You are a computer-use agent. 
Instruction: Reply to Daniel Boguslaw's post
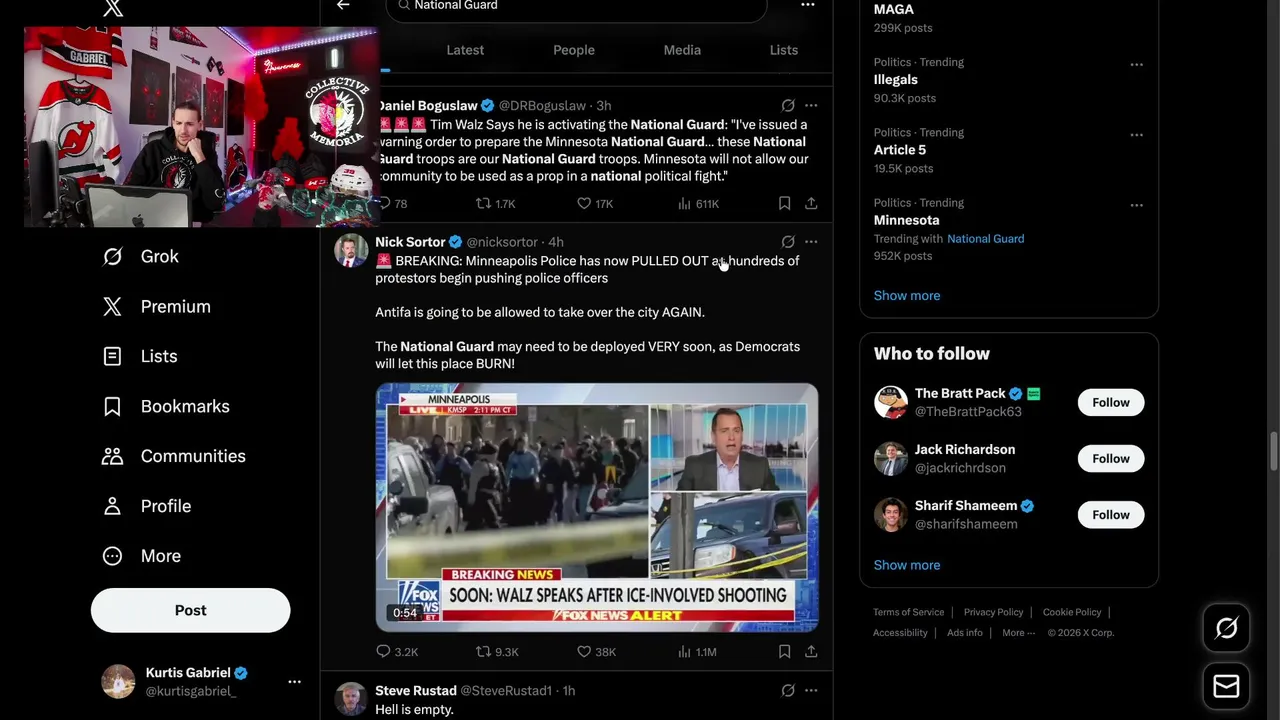pos(384,203)
